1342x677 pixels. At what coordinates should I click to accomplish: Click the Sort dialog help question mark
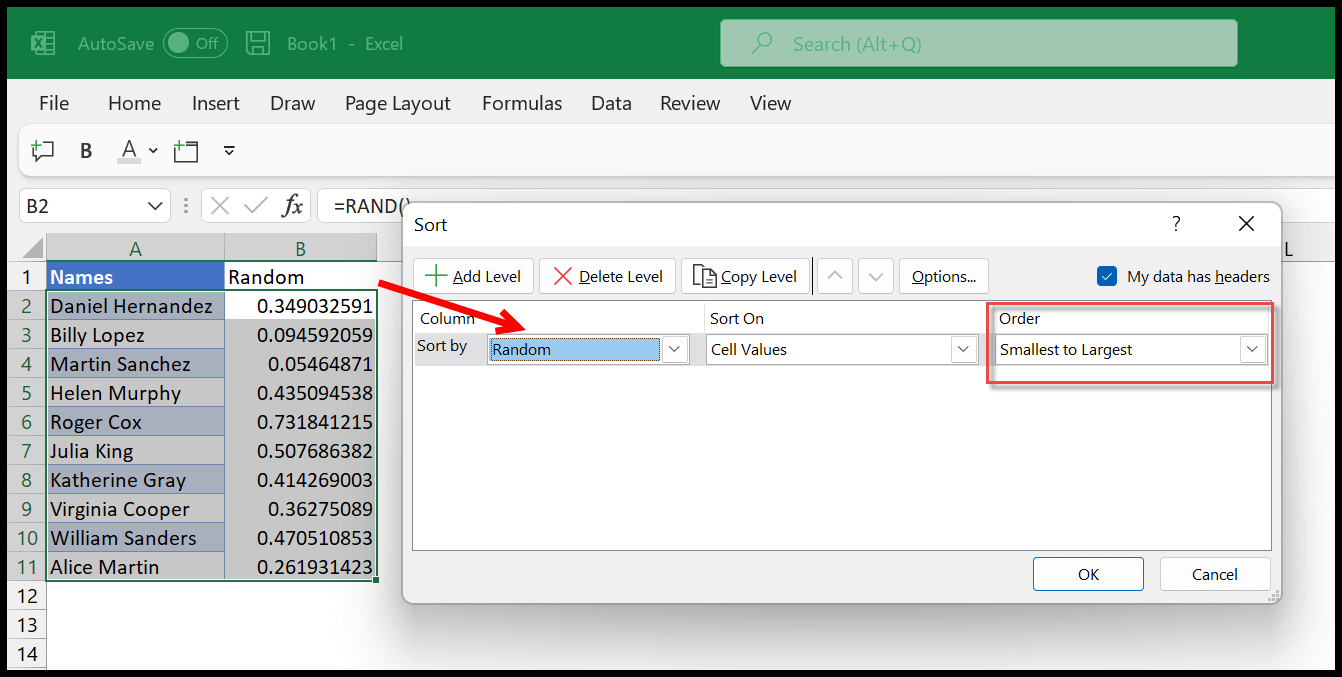[1176, 224]
